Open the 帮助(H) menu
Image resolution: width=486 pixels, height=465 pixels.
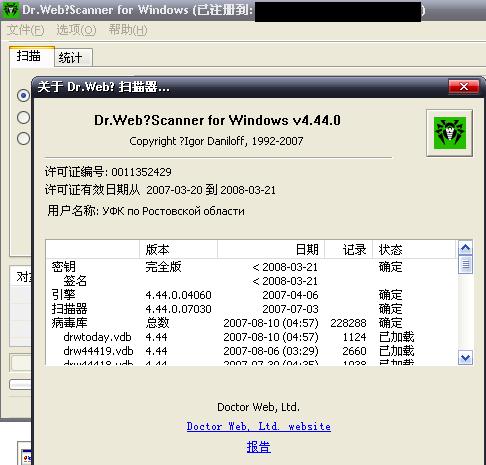coord(128,30)
